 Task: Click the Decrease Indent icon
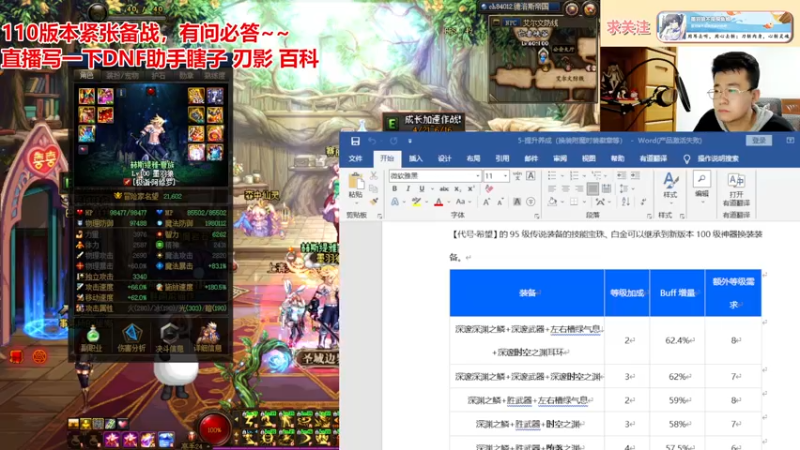(x=621, y=176)
